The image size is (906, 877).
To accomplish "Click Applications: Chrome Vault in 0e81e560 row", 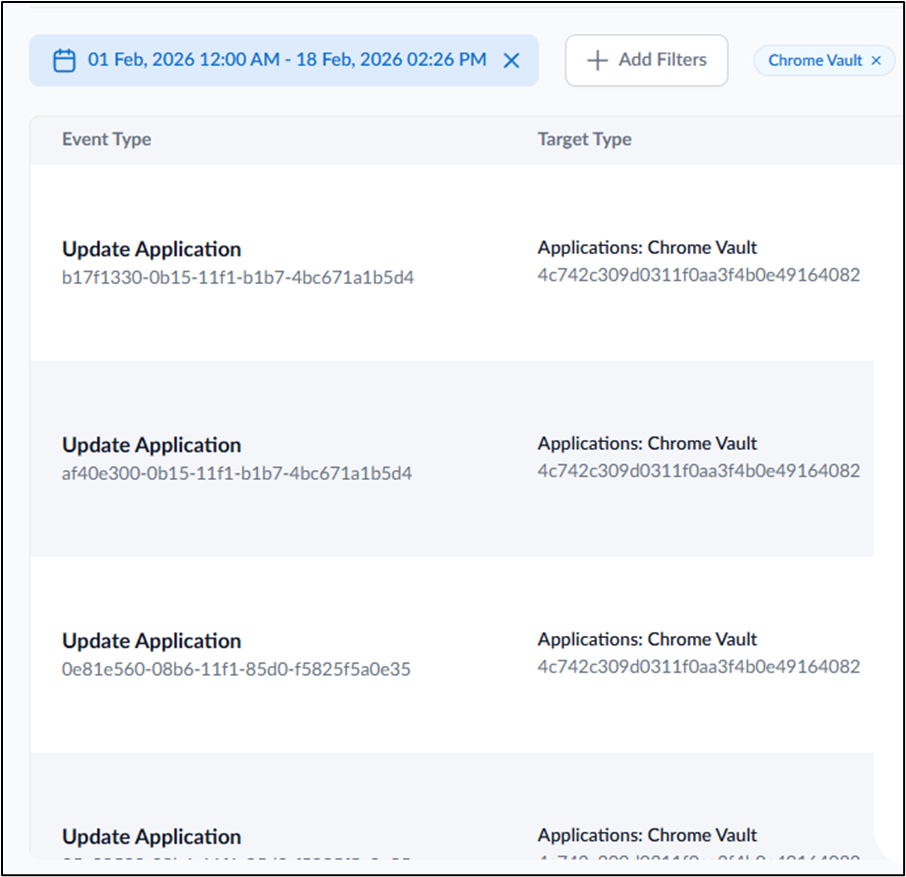I will point(647,639).
